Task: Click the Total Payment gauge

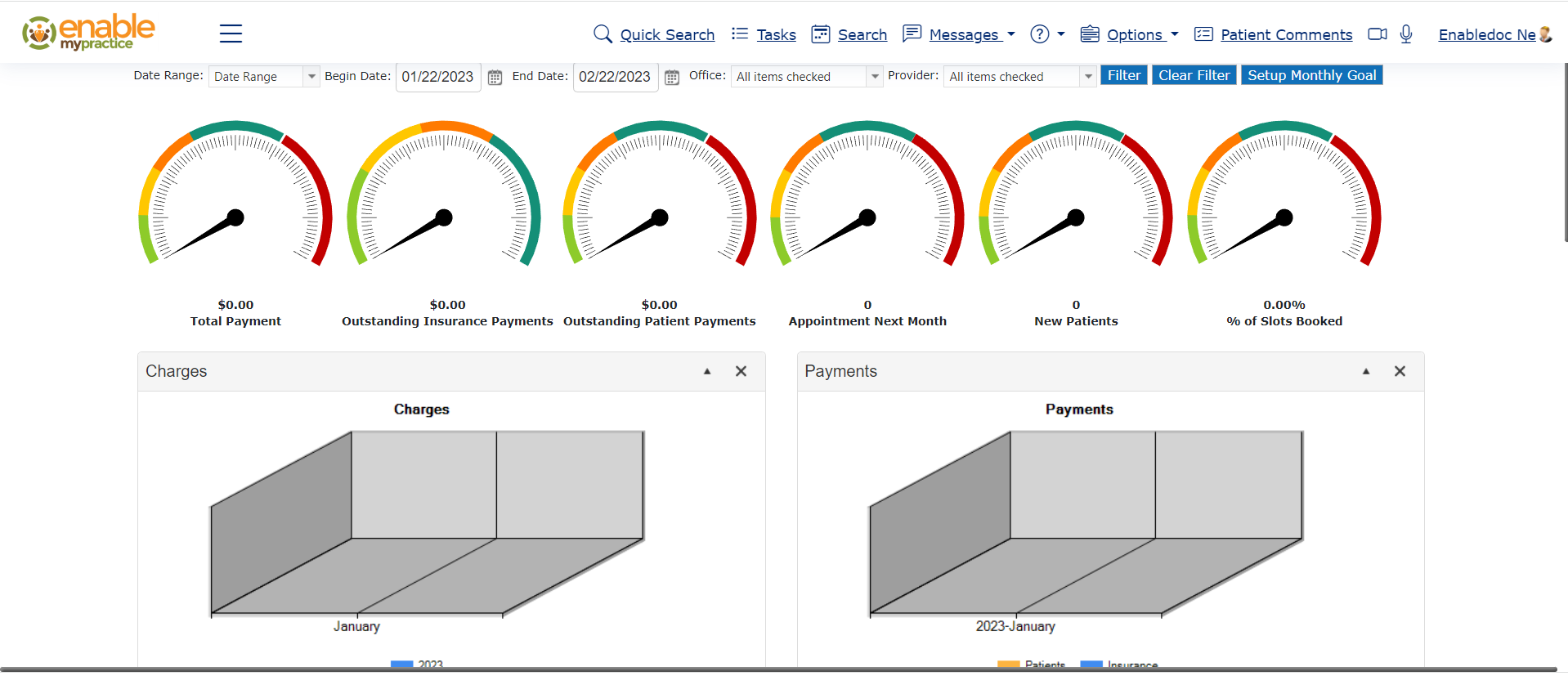Action: pyautogui.click(x=235, y=194)
